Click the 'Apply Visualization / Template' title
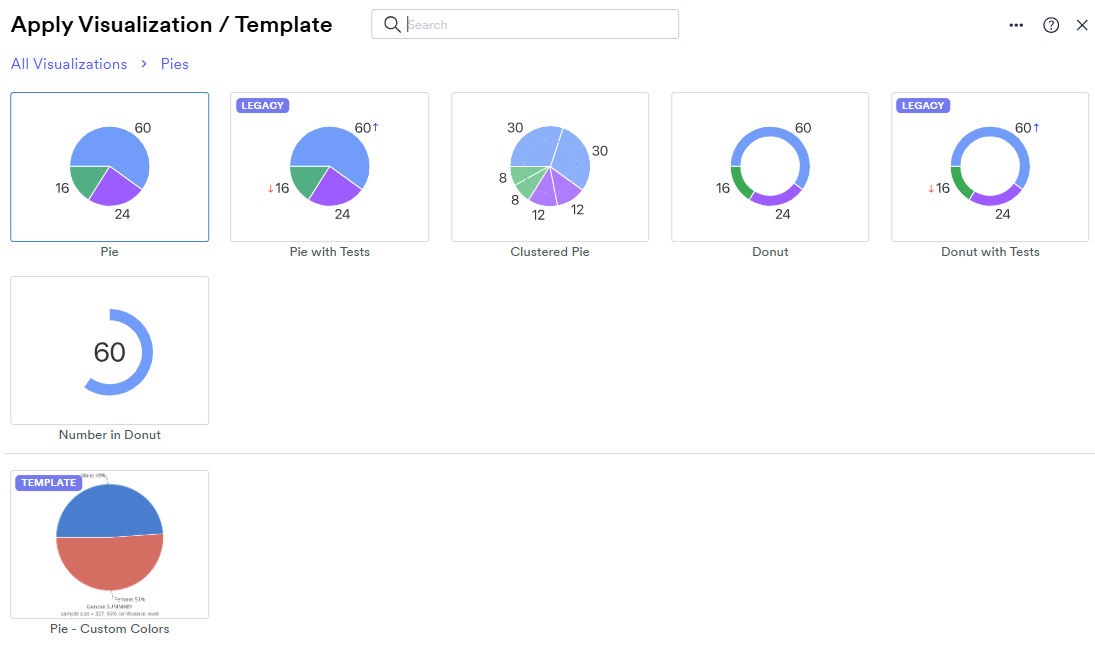 (x=172, y=24)
